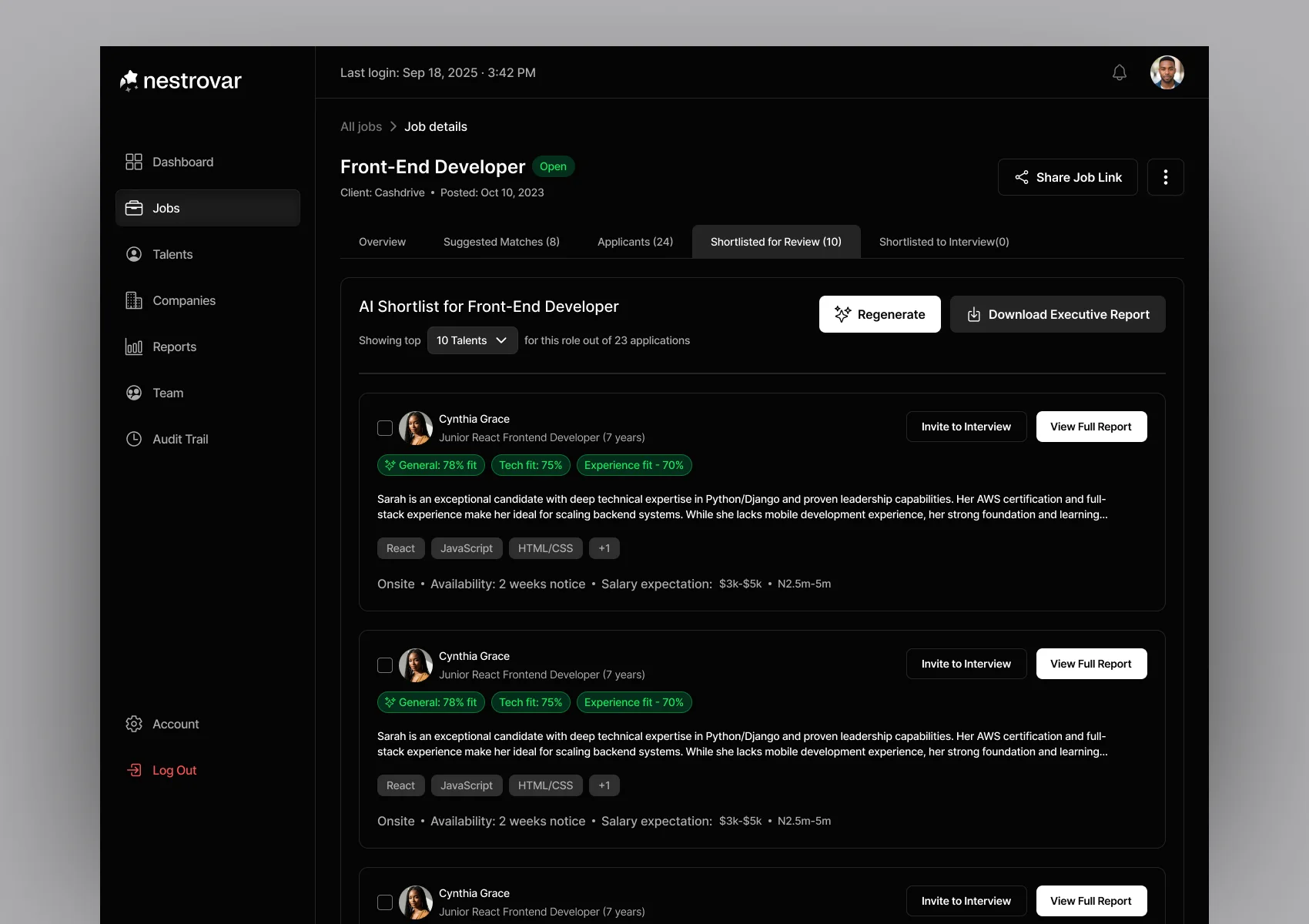Screen dimensions: 1309x924
Task: Invite second candidate to interview
Action: coord(966,664)
